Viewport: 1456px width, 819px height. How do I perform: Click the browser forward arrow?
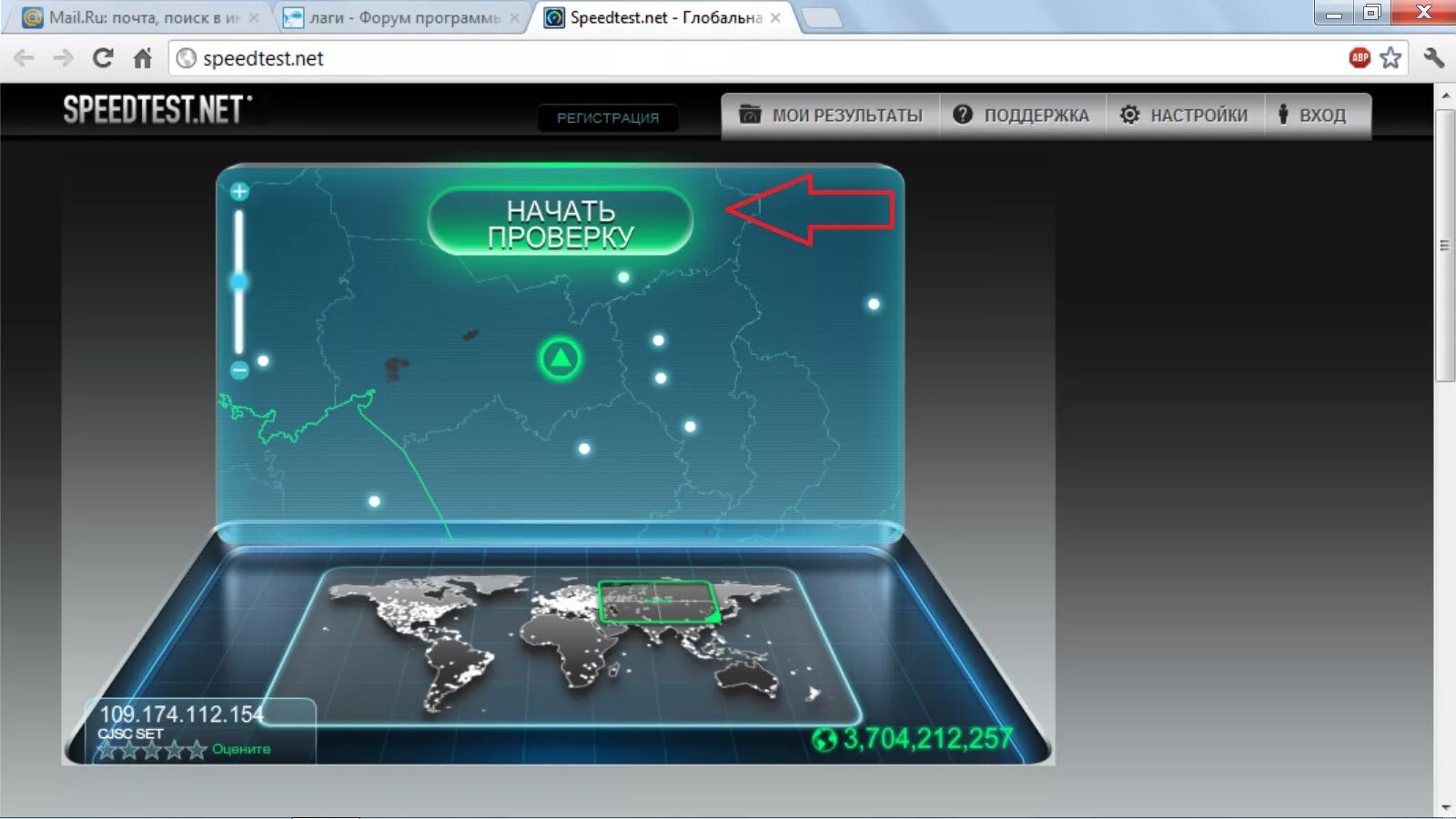tap(63, 58)
